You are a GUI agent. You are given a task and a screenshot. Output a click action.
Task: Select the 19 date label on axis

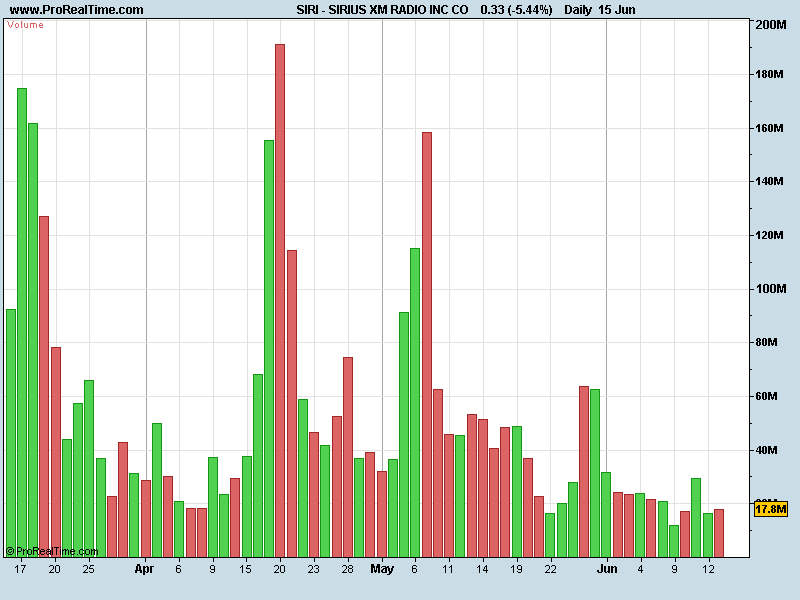click(x=516, y=569)
